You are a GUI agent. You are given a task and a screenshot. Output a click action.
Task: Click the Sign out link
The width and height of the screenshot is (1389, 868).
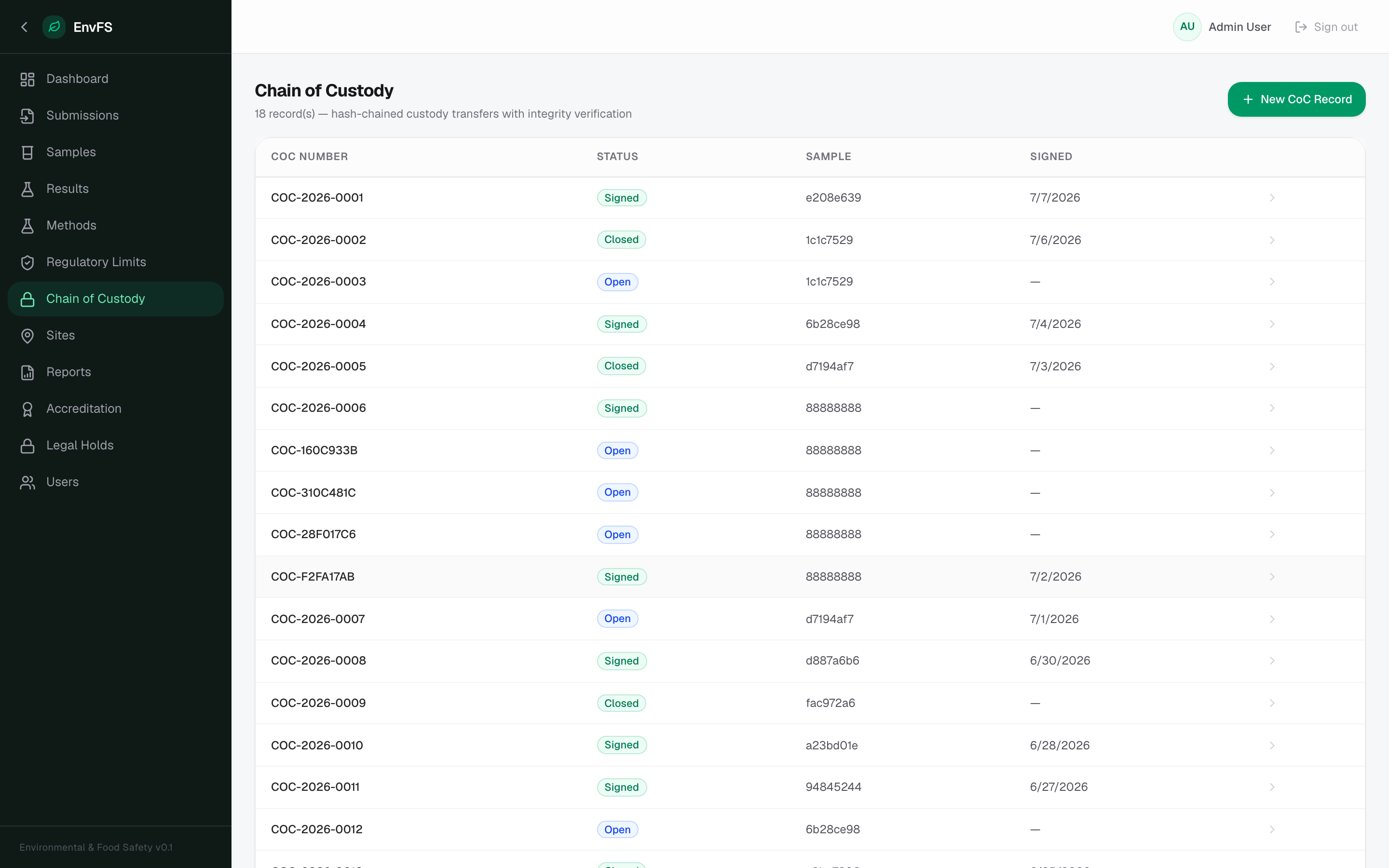[1326, 27]
